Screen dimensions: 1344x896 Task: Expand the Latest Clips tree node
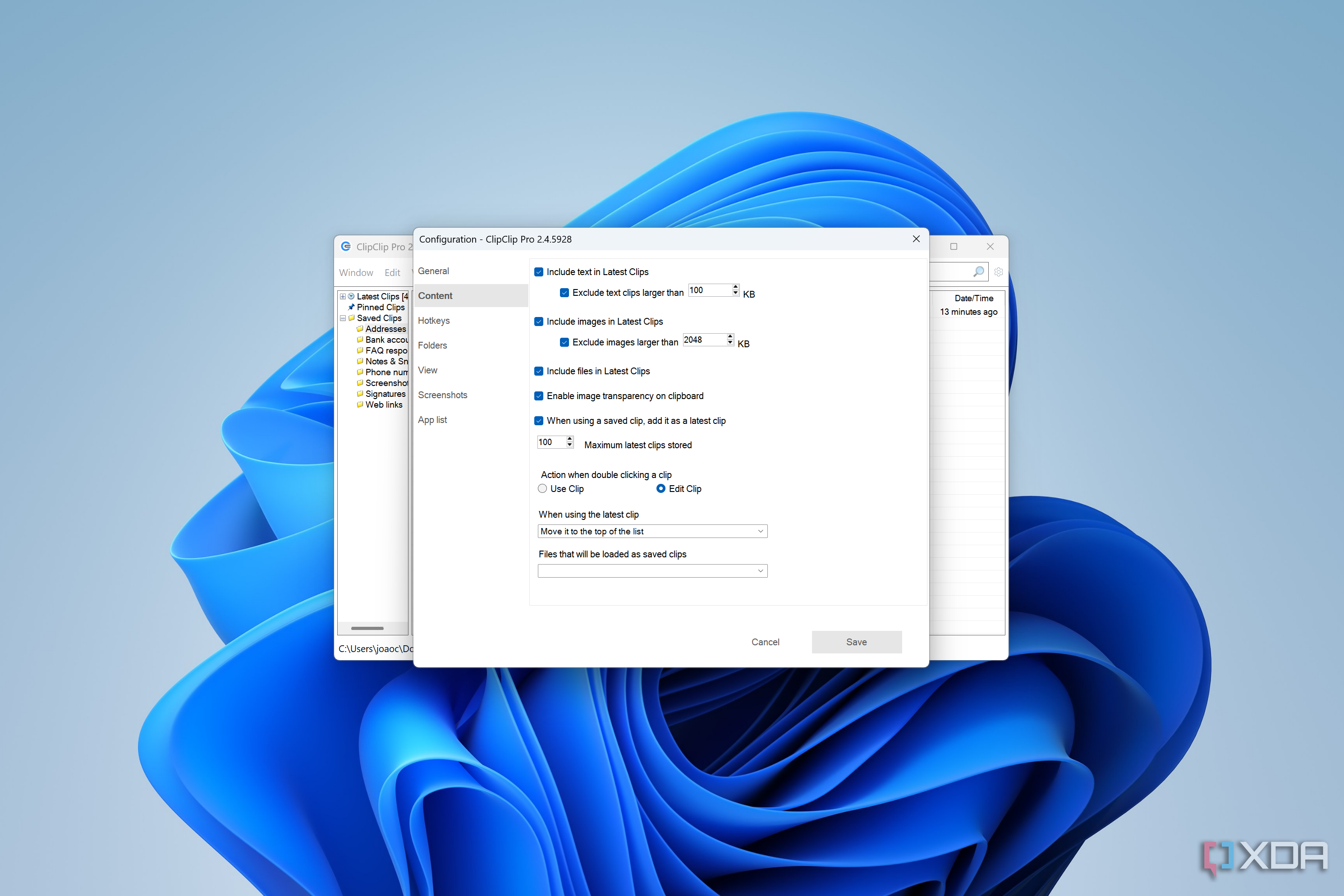click(x=343, y=297)
